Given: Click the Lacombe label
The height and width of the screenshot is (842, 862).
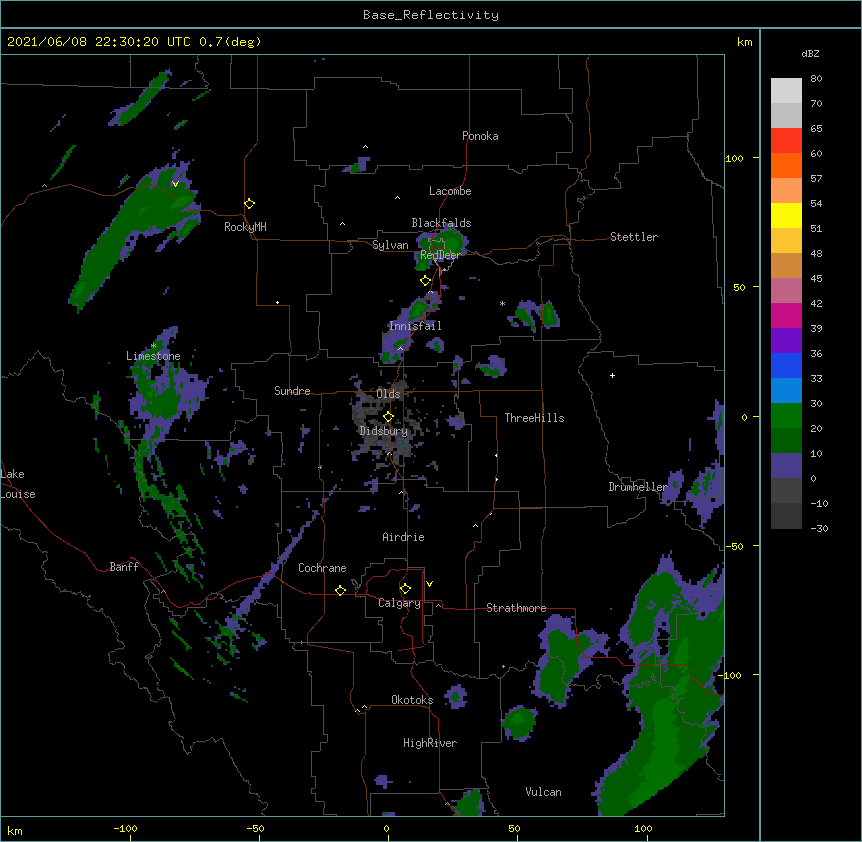Looking at the screenshot, I should (450, 191).
